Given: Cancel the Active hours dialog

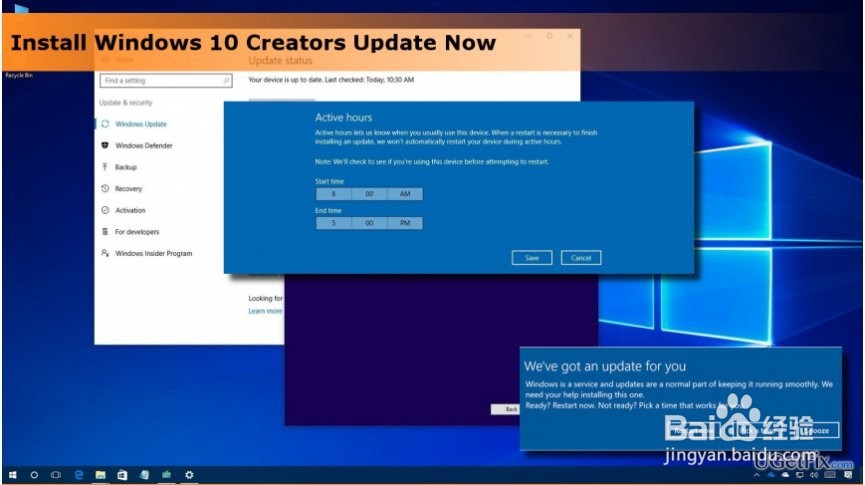Looking at the screenshot, I should point(581,258).
